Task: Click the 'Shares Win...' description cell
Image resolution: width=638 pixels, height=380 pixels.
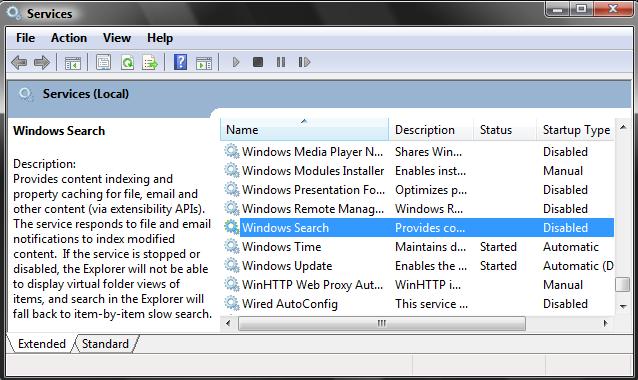Action: click(428, 152)
